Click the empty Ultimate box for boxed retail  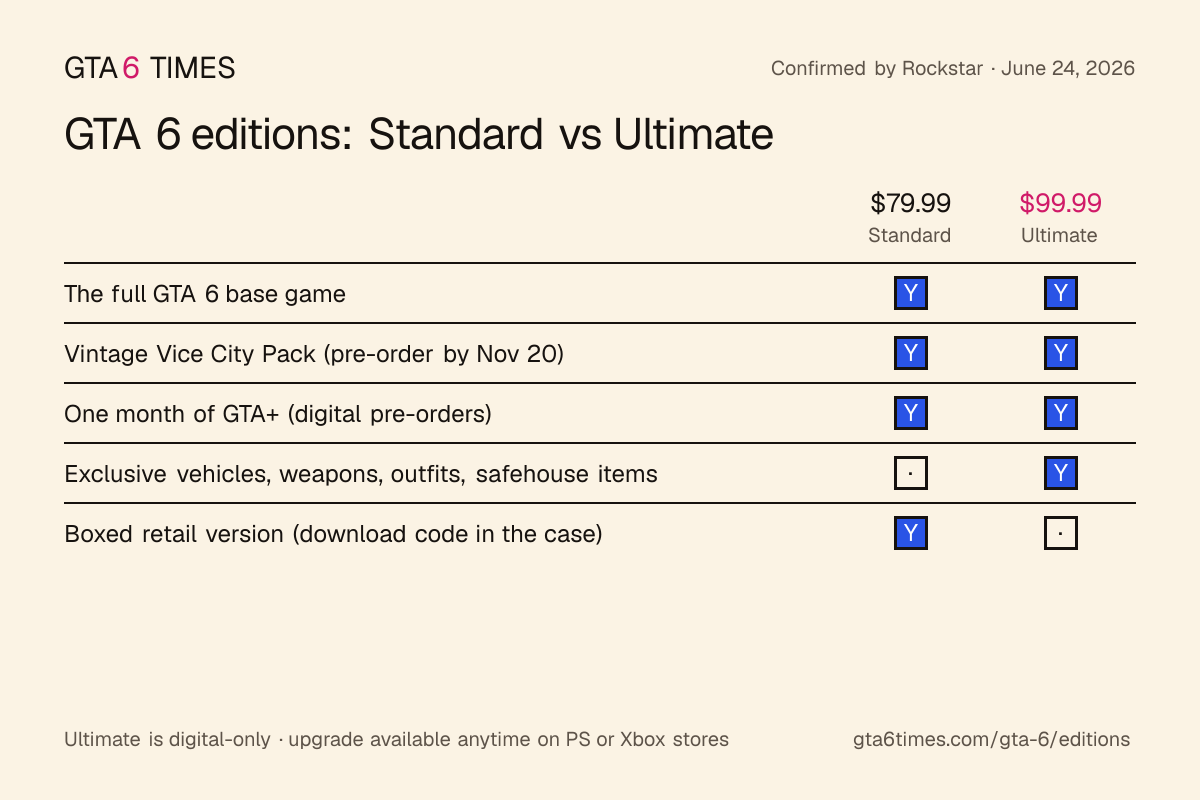coord(1060,533)
